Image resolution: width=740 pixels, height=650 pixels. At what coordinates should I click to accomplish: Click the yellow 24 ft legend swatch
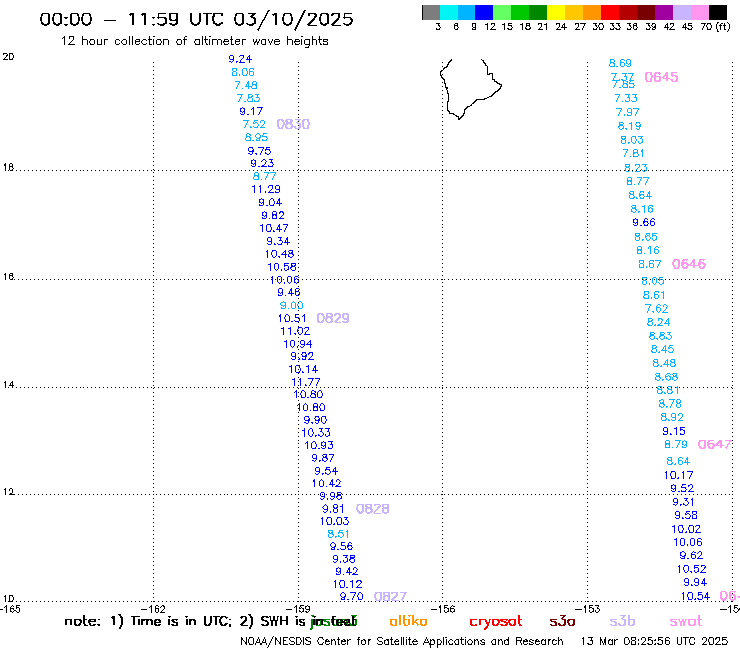tap(556, 12)
